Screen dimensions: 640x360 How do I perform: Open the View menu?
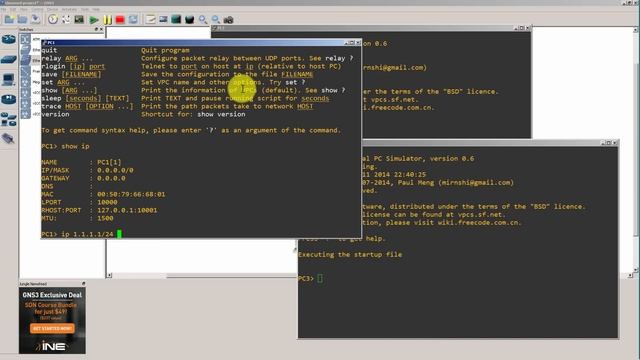(x=24, y=9)
